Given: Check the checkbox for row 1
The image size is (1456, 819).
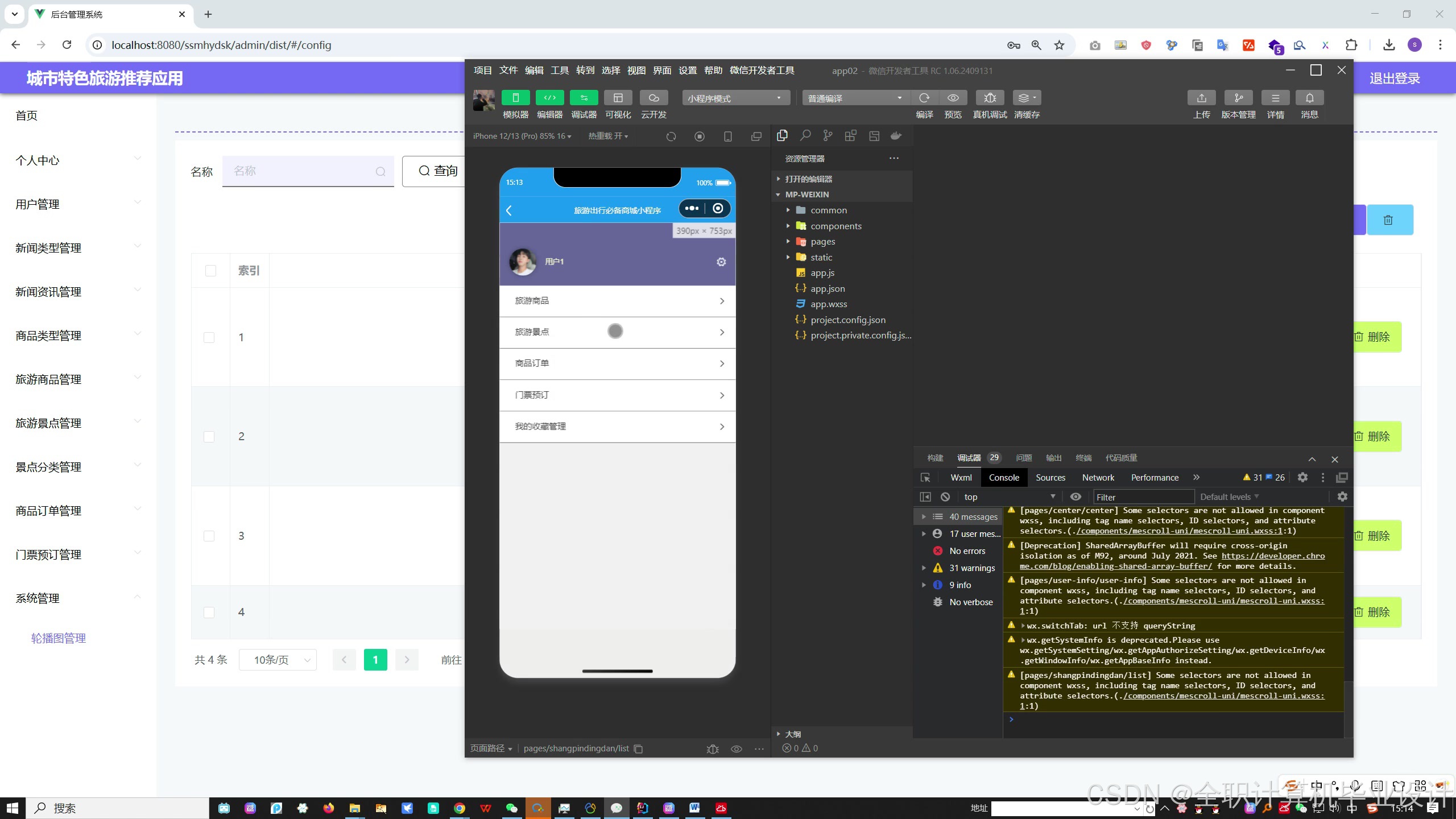Looking at the screenshot, I should [209, 337].
